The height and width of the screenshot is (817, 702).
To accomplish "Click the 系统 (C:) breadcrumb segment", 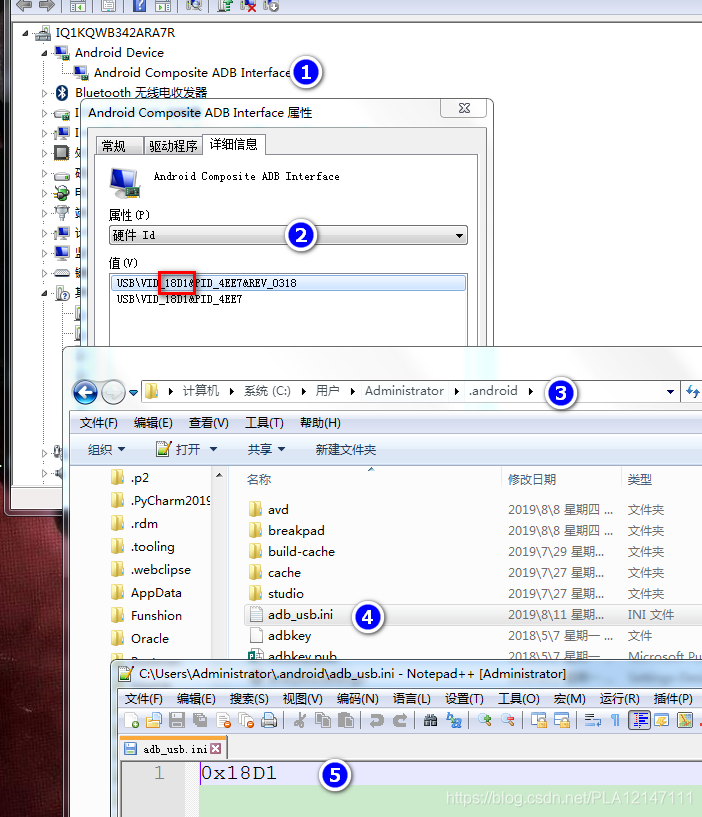I will [267, 391].
